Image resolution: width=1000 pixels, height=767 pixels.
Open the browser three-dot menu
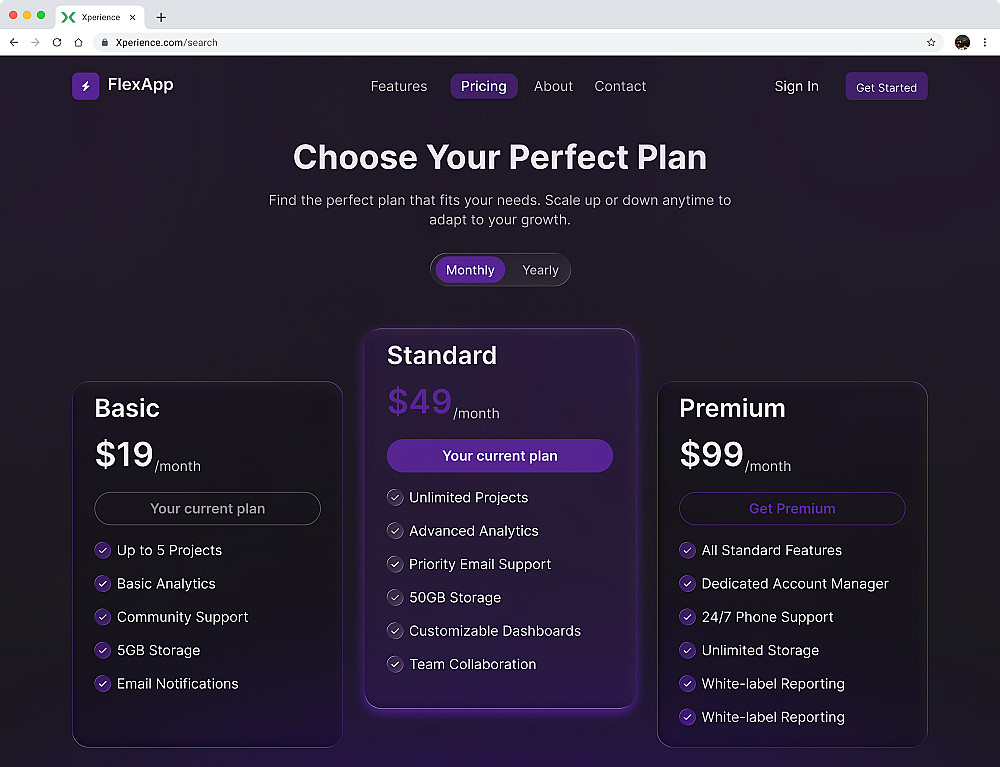[986, 43]
